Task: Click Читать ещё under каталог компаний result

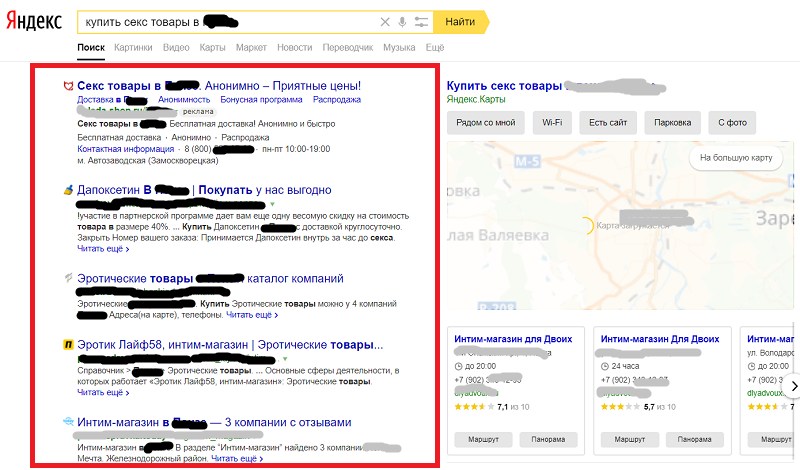Action: 252,315
